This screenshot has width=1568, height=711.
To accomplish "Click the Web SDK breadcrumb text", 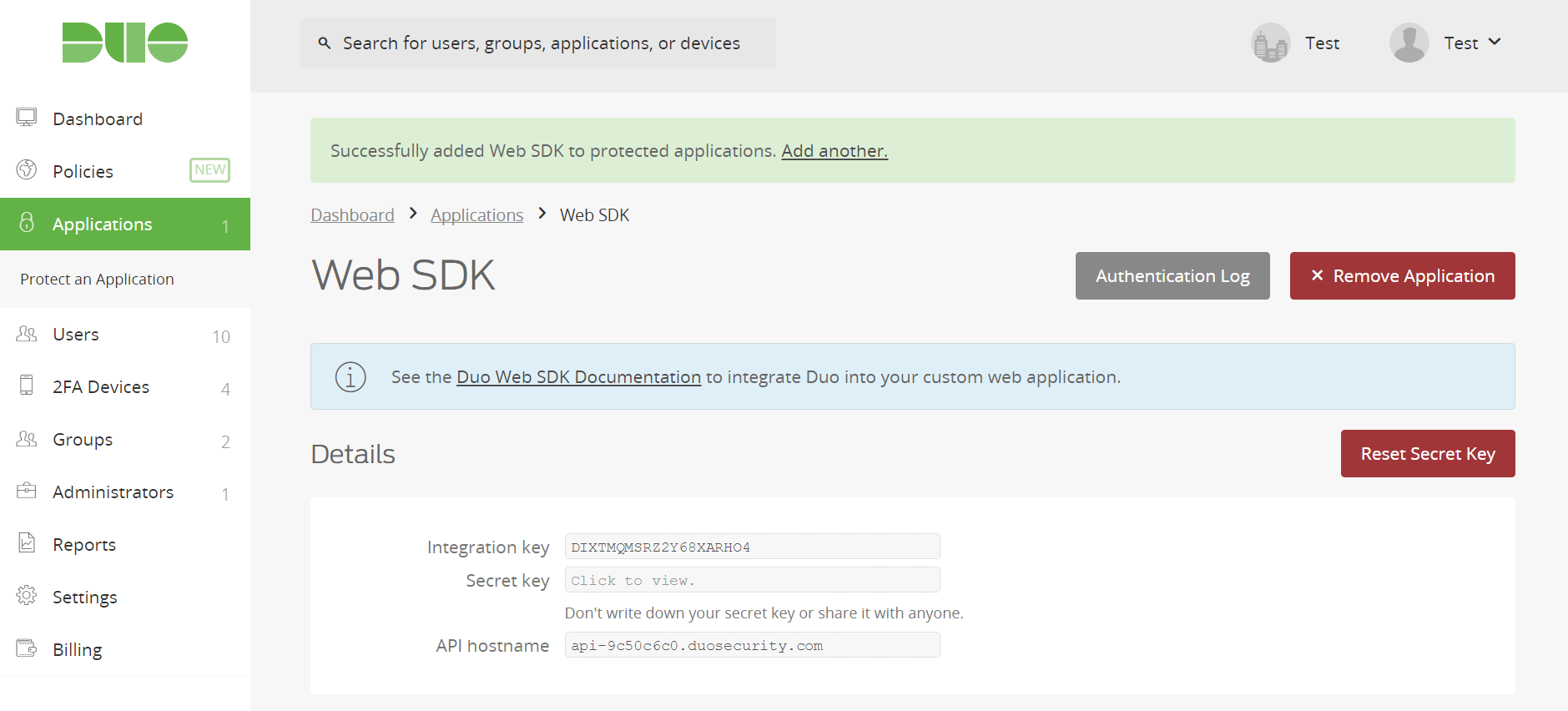I will click(x=594, y=215).
